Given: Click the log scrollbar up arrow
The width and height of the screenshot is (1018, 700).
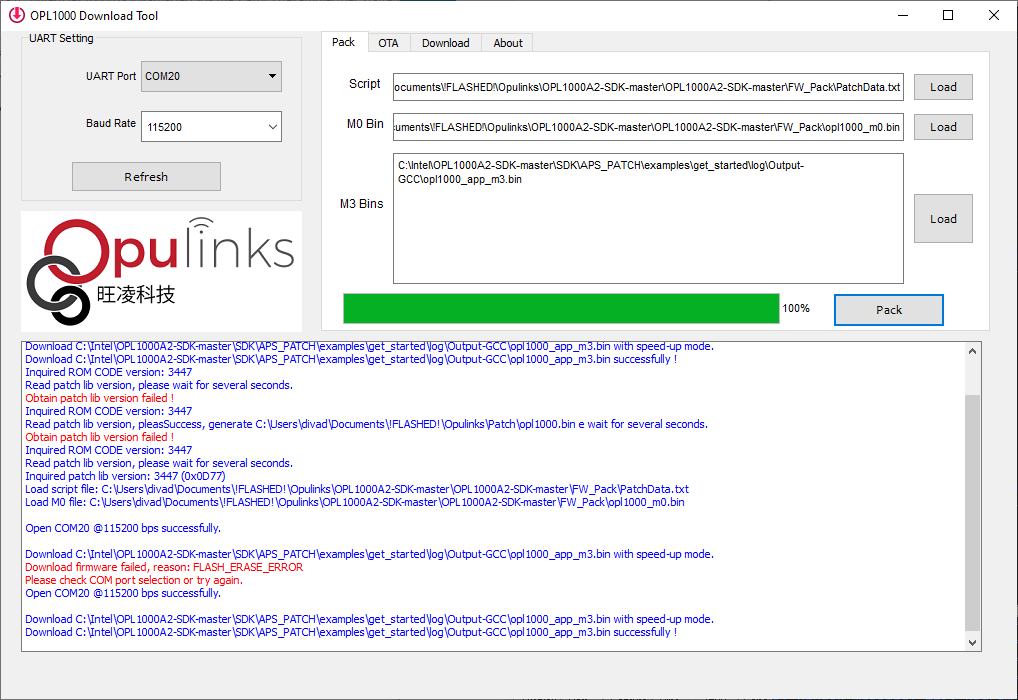Looking at the screenshot, I should click(972, 351).
